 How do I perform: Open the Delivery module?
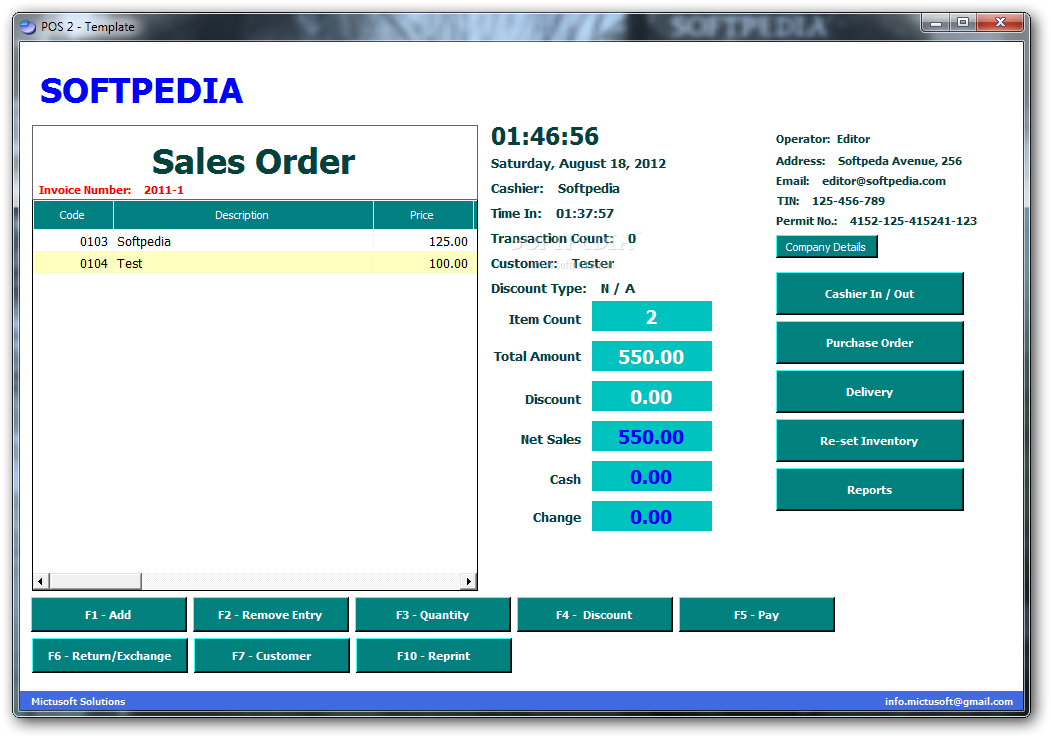(x=869, y=391)
